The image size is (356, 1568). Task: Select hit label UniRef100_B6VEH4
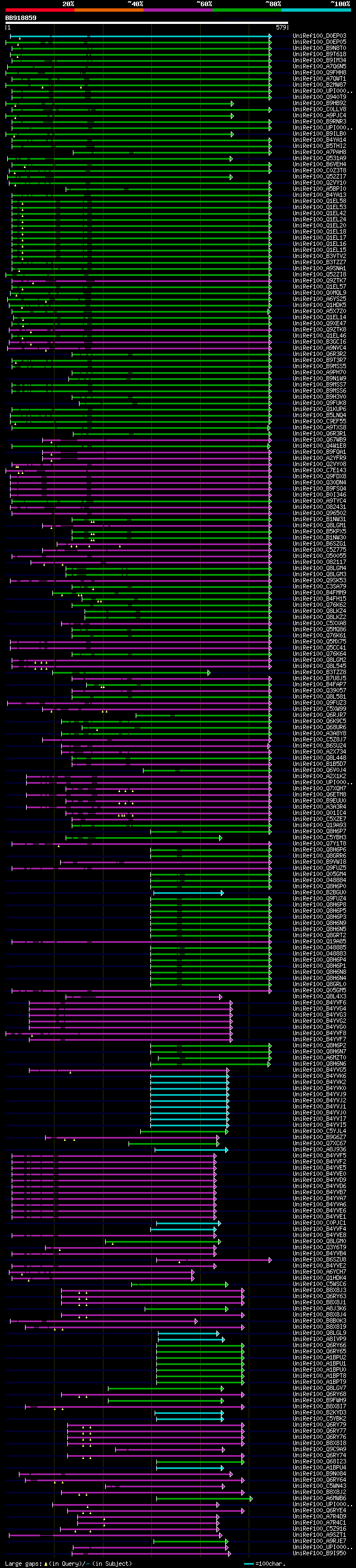319,164
